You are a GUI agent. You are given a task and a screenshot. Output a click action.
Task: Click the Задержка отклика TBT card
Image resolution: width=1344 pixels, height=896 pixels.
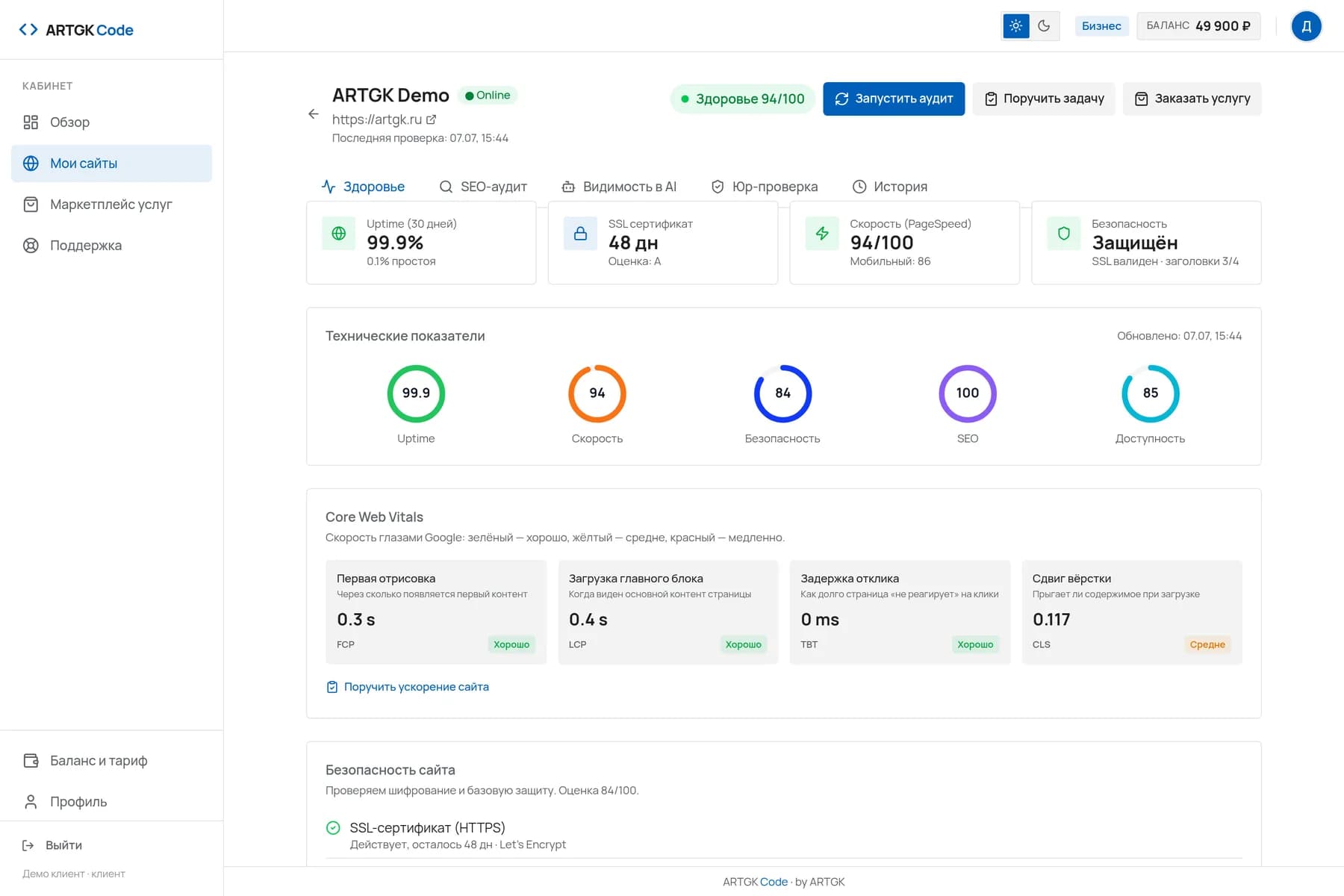click(x=900, y=612)
